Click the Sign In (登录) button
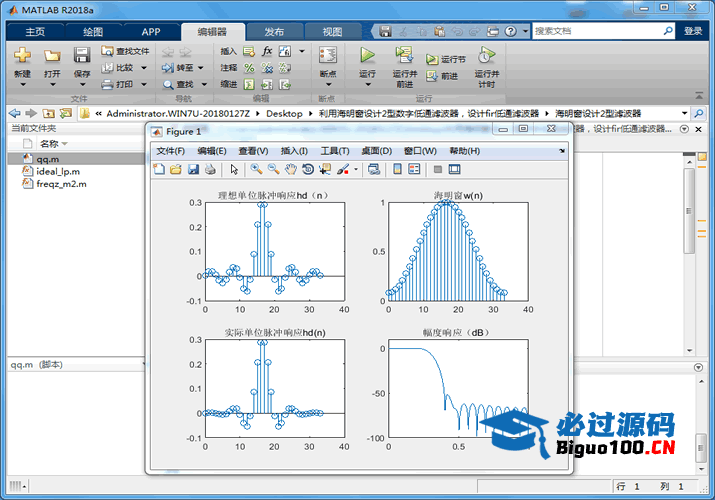 pyautogui.click(x=693, y=31)
